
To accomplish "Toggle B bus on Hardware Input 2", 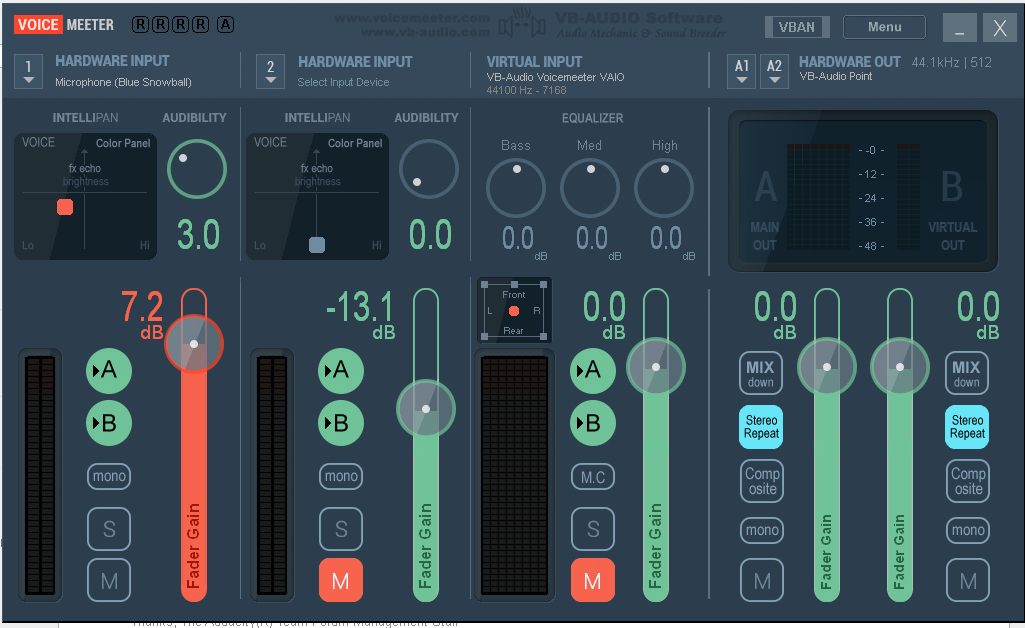I will 341,423.
